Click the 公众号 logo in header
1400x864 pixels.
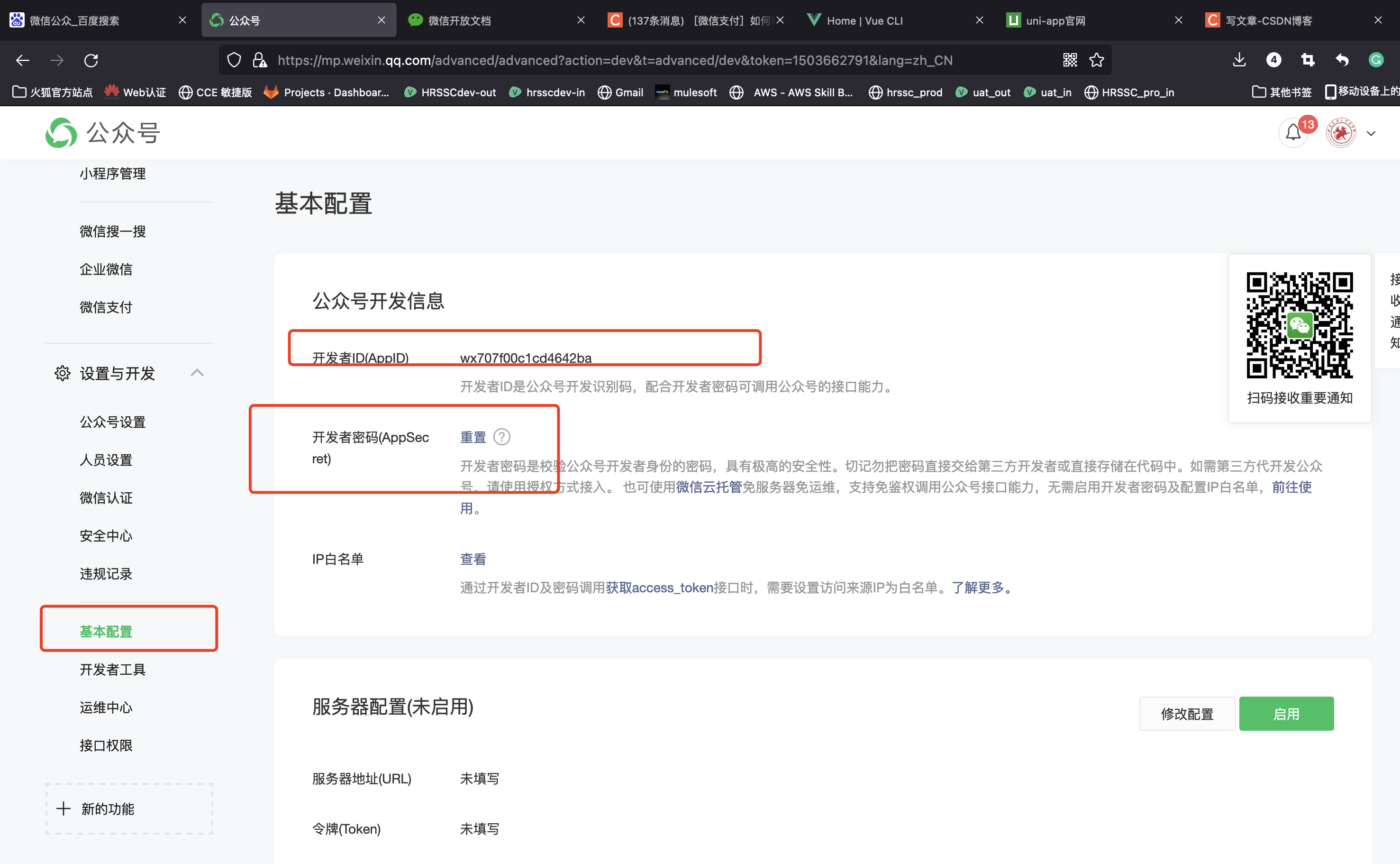tap(103, 133)
